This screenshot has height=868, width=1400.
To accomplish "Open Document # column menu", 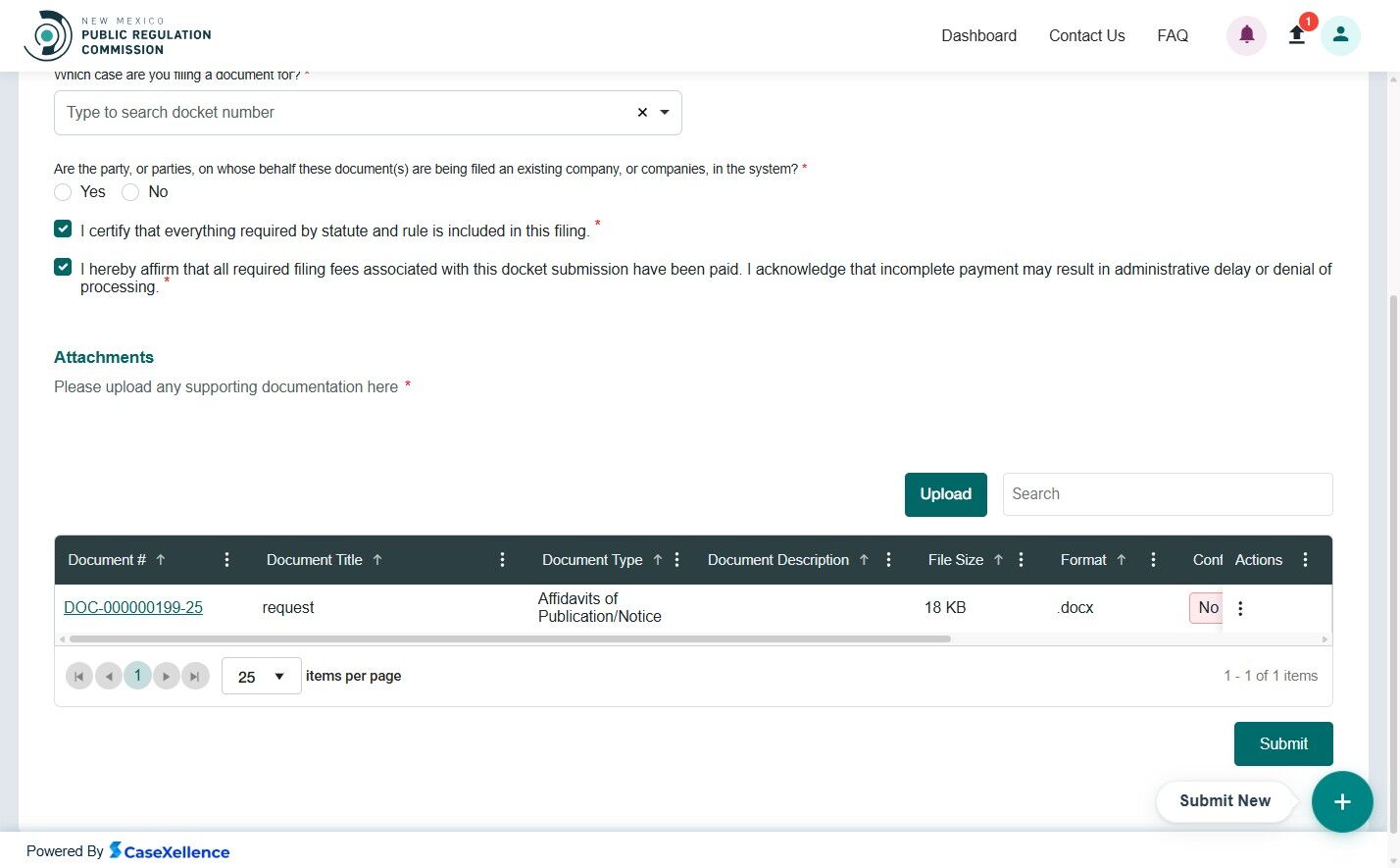I will 226,560.
